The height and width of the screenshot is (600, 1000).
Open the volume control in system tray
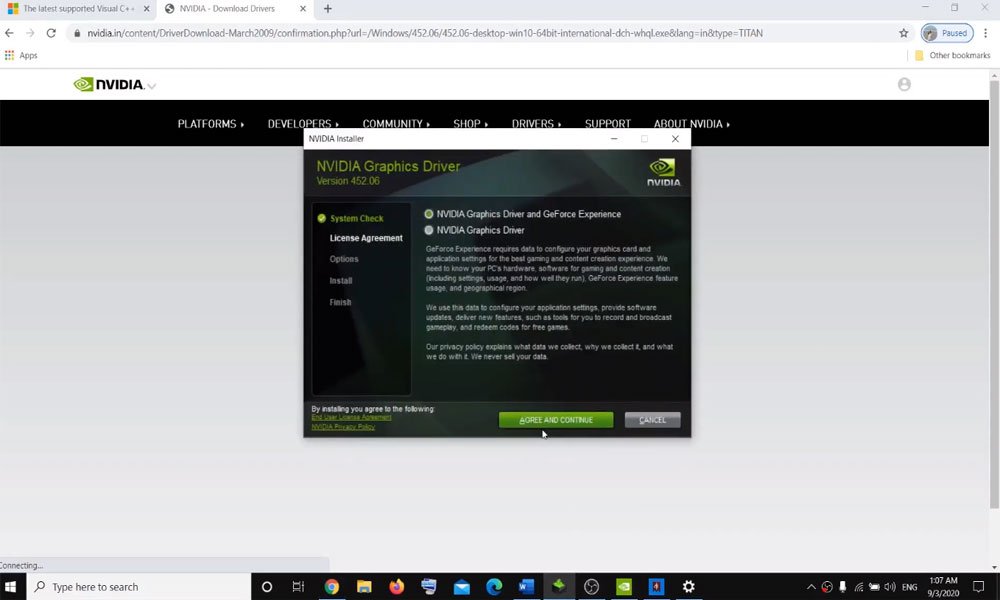[890, 587]
